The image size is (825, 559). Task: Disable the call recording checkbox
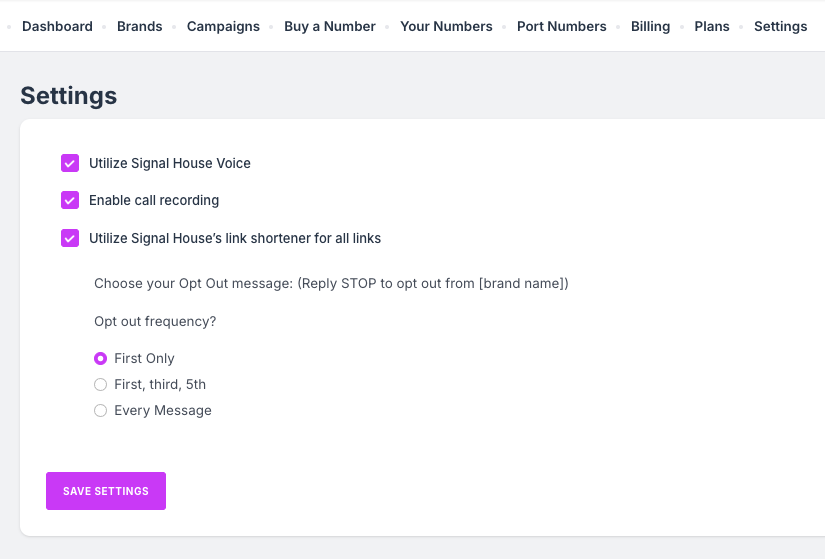70,200
